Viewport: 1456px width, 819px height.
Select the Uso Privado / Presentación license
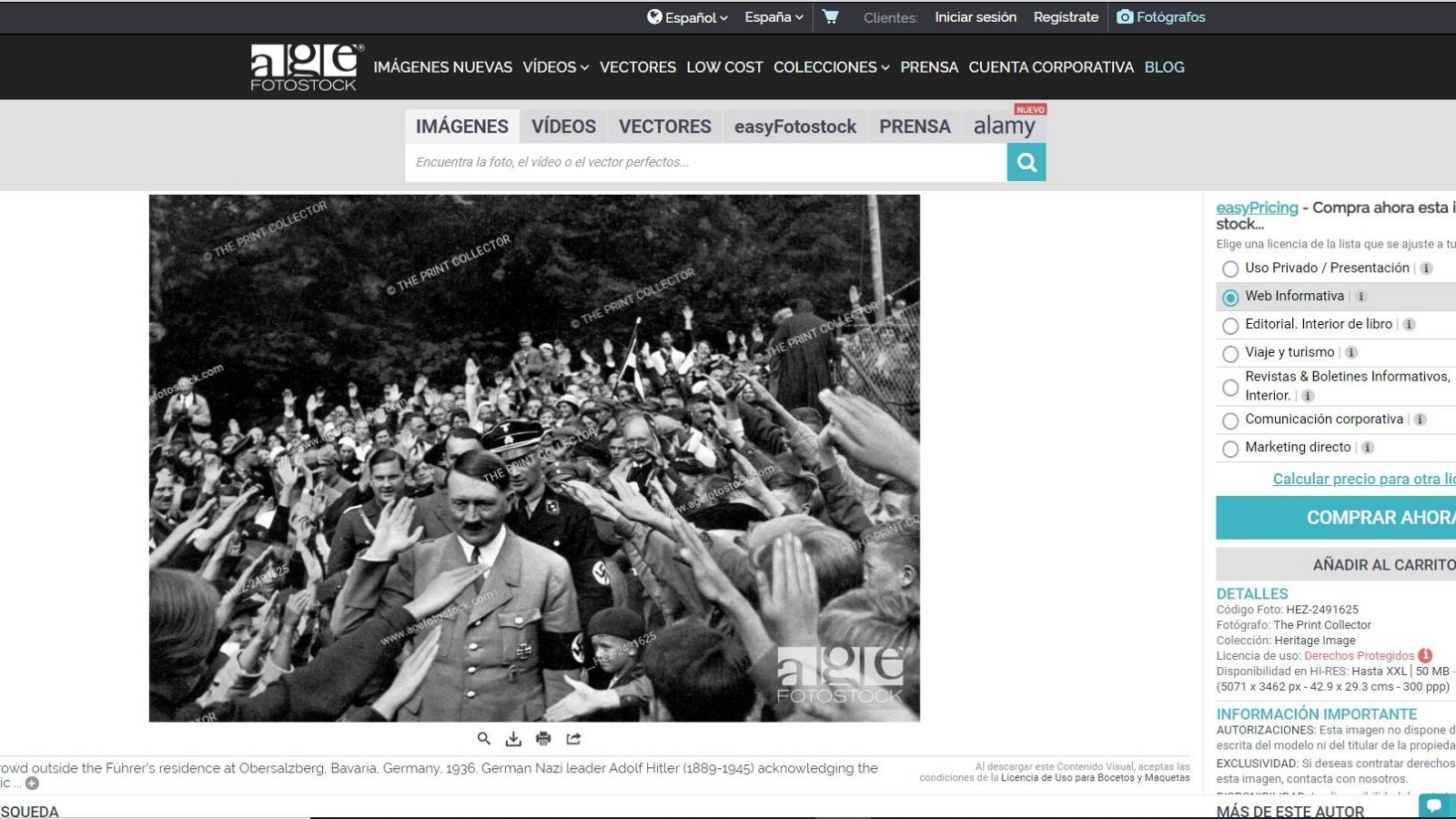(x=1228, y=268)
